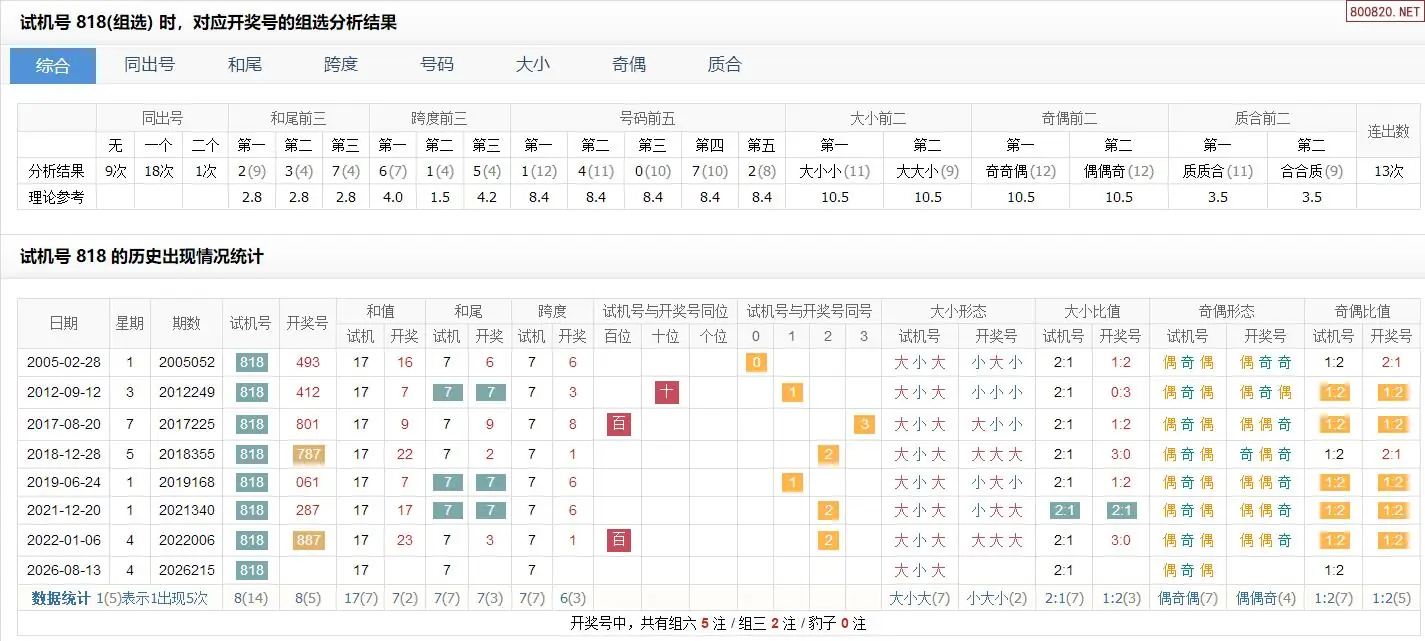1425x641 pixels.
Task: Click highlighted winning number 787
Action: tap(308, 455)
